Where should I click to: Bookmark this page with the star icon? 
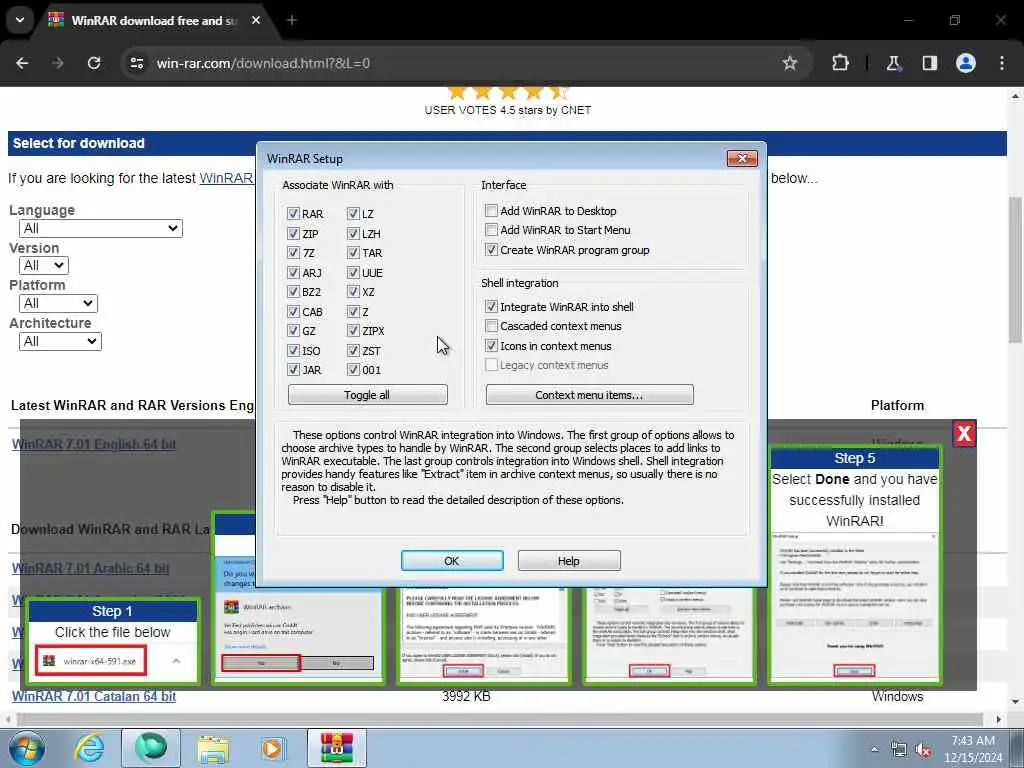pos(790,63)
